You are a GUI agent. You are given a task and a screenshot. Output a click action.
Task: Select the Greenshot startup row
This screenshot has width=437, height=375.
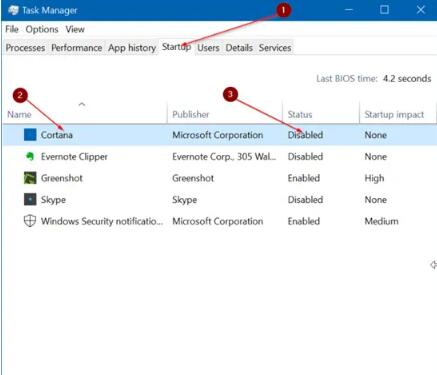[219, 178]
